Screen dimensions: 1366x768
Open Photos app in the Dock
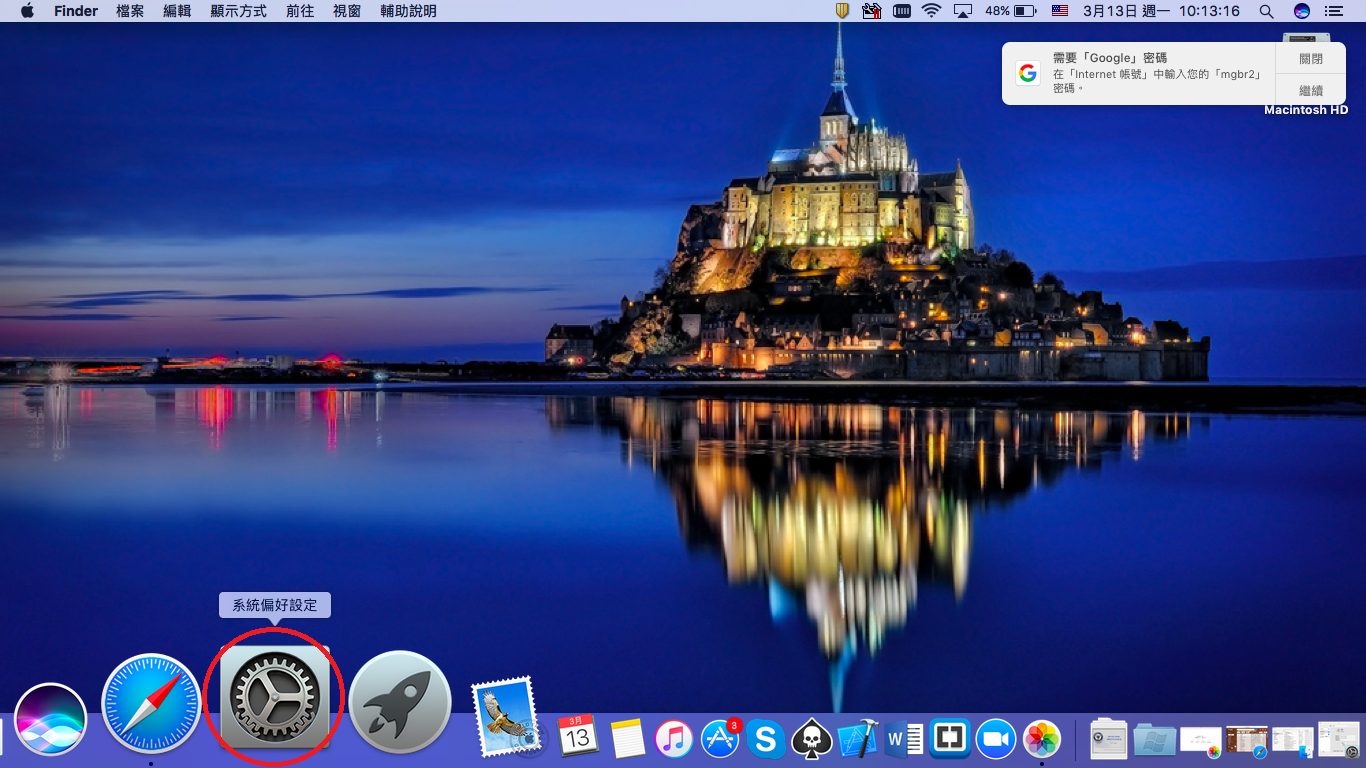tap(1042, 739)
